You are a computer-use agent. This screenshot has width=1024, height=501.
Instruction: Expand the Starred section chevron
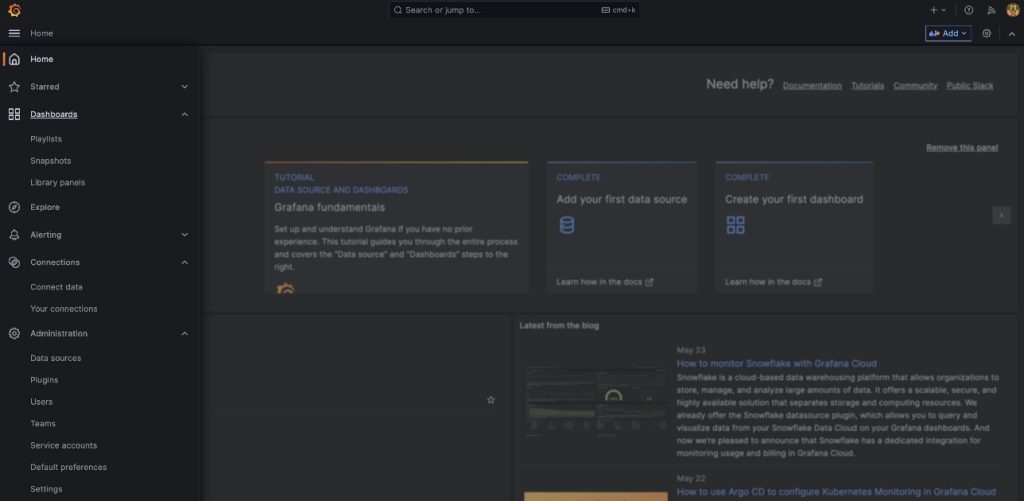click(x=185, y=86)
